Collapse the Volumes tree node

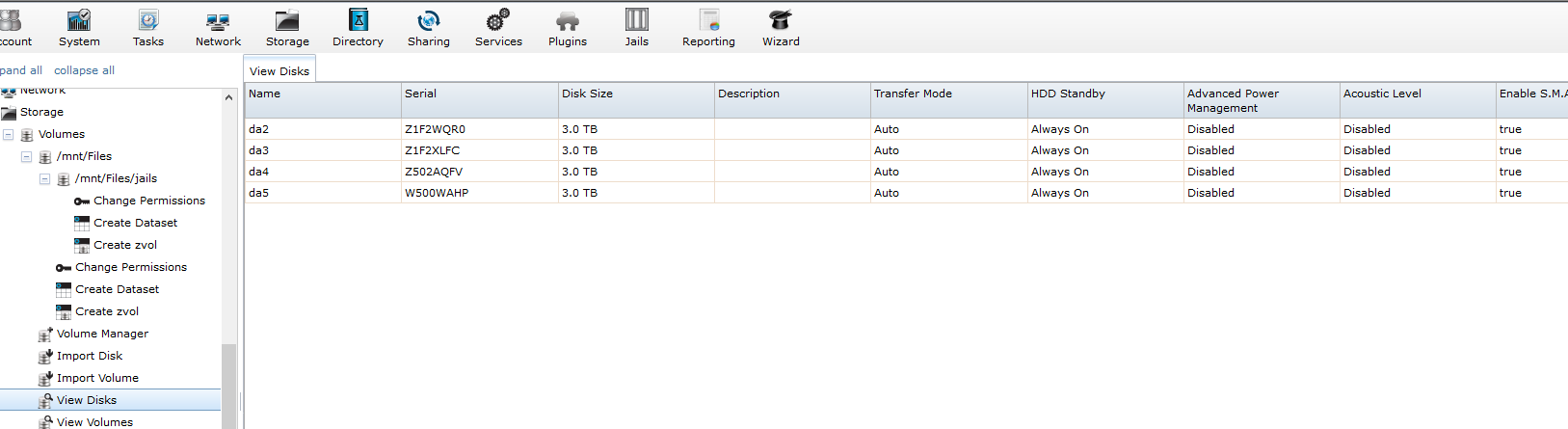[x=8, y=134]
